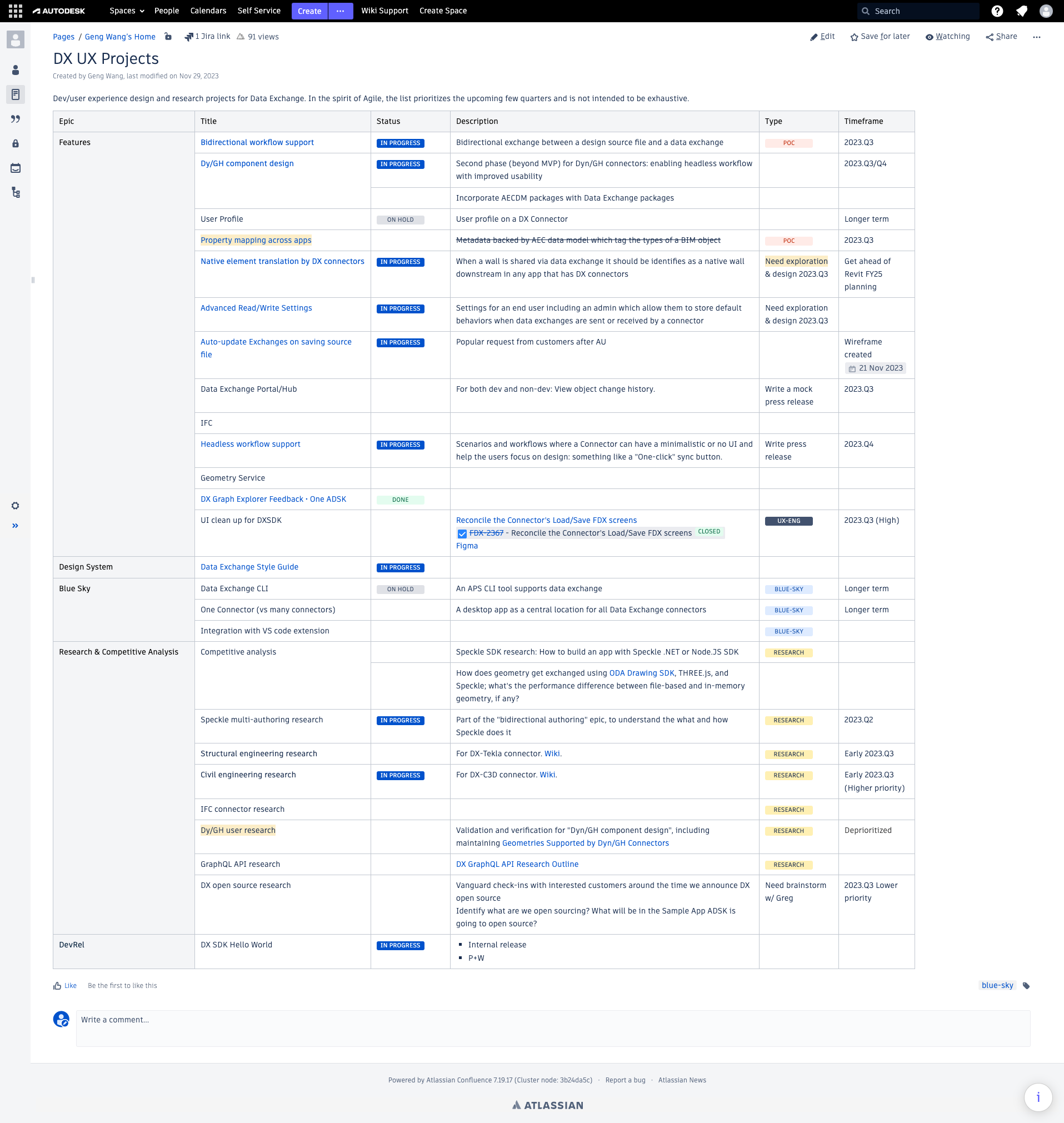The image size is (1064, 1123).
Task: Open space settings gear icon
Action: 16,506
